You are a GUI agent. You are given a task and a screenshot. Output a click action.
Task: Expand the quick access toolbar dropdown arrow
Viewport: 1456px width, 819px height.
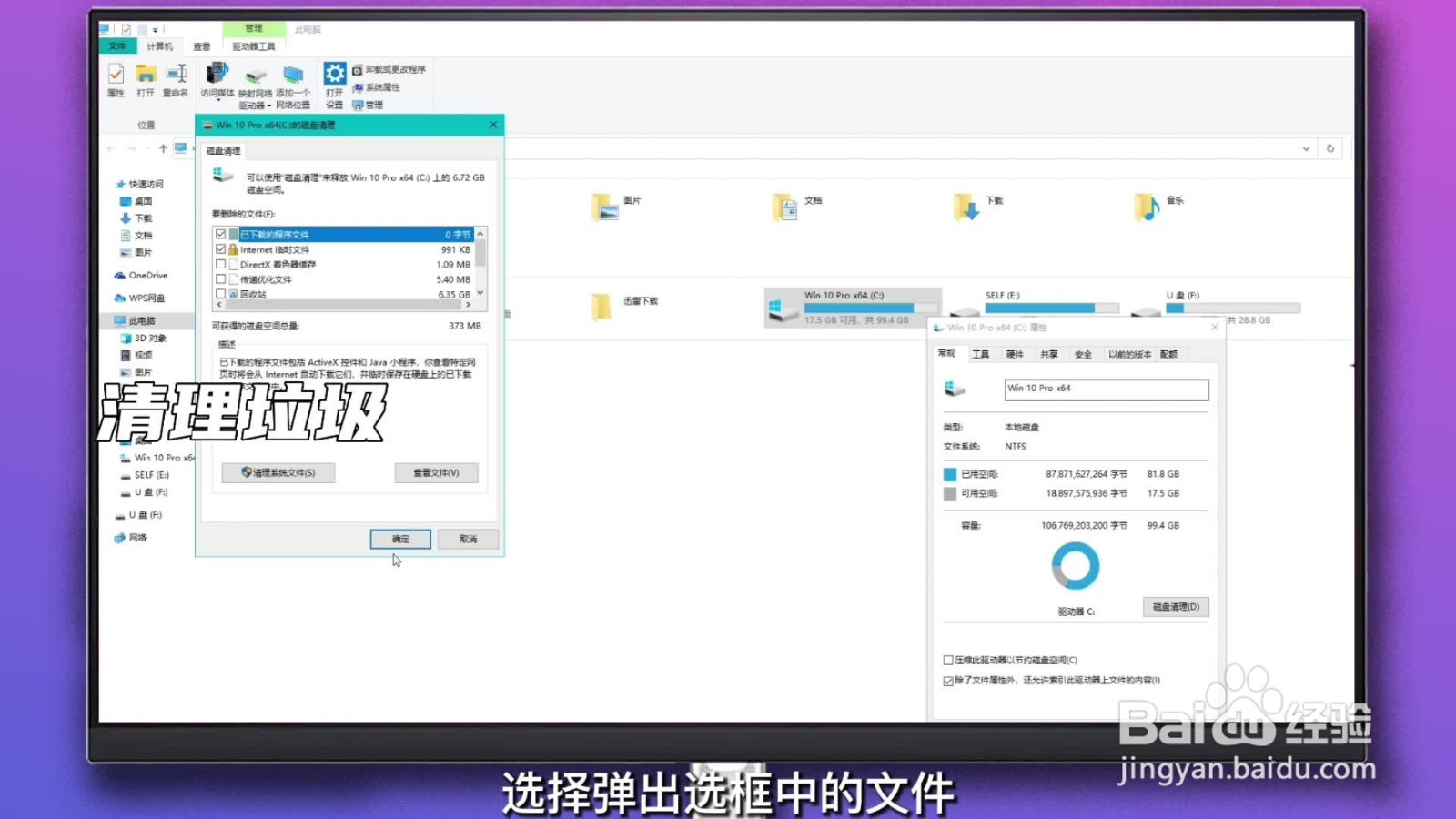[x=155, y=30]
